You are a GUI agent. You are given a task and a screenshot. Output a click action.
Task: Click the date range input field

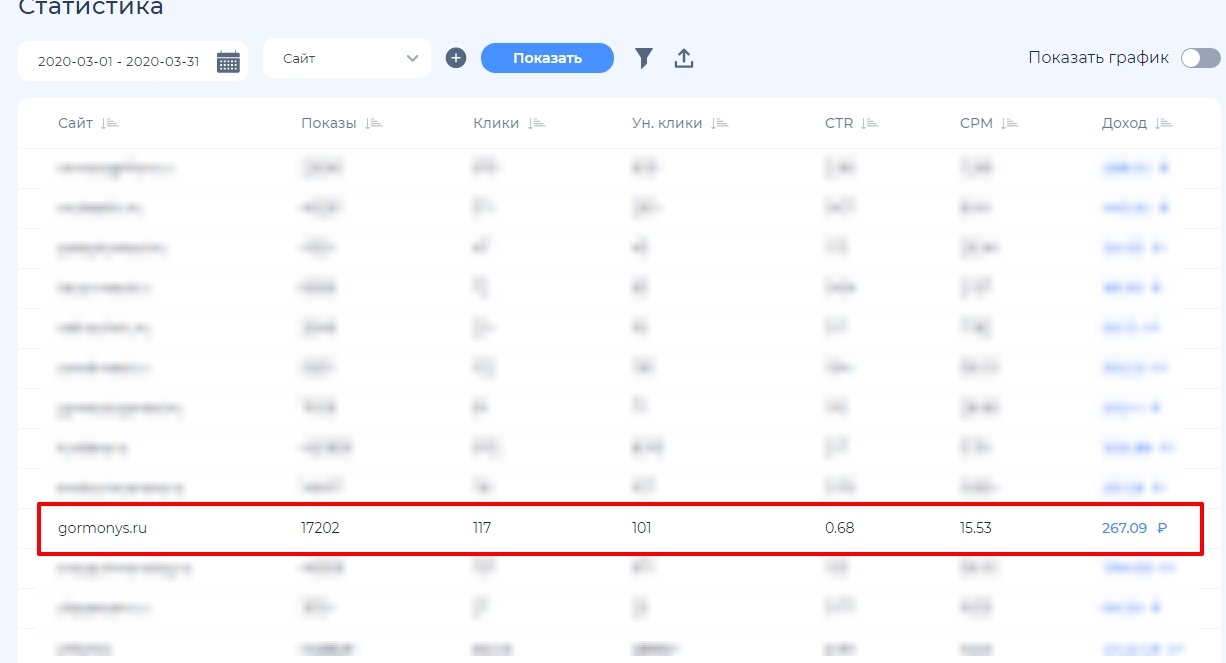[118, 62]
